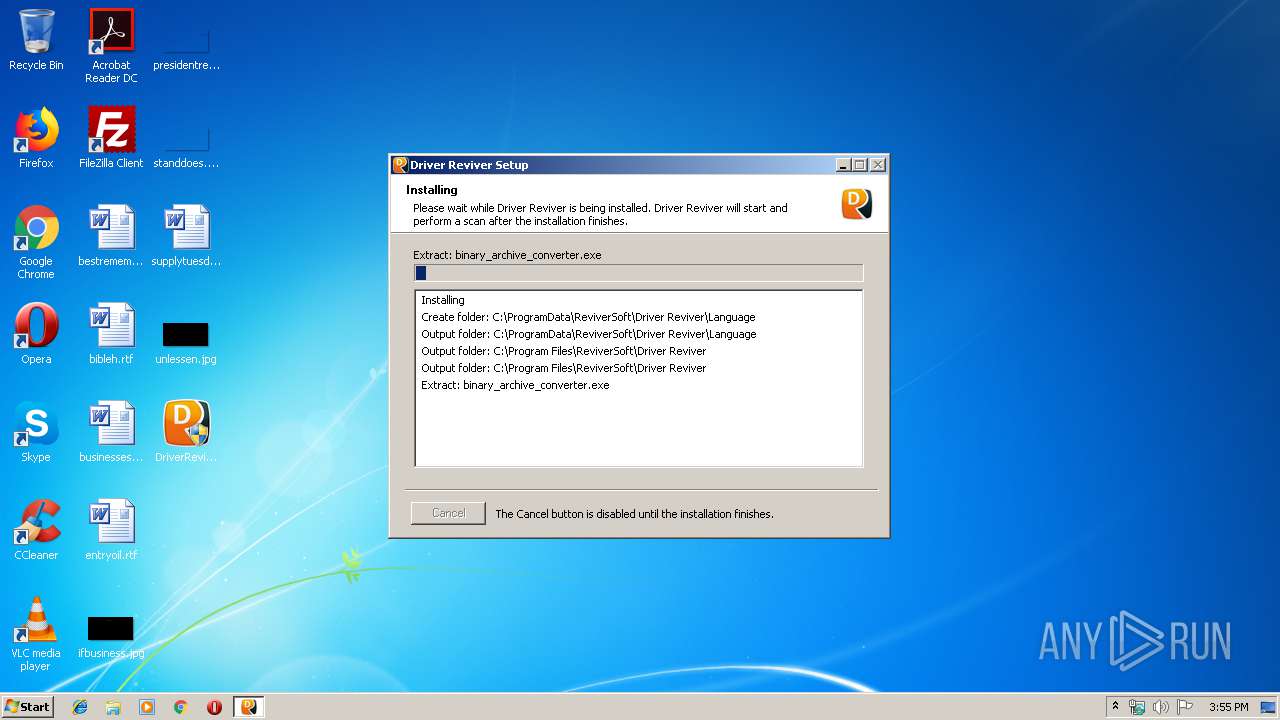
Task: Select ifbusiness.jpg image file
Action: 111,637
